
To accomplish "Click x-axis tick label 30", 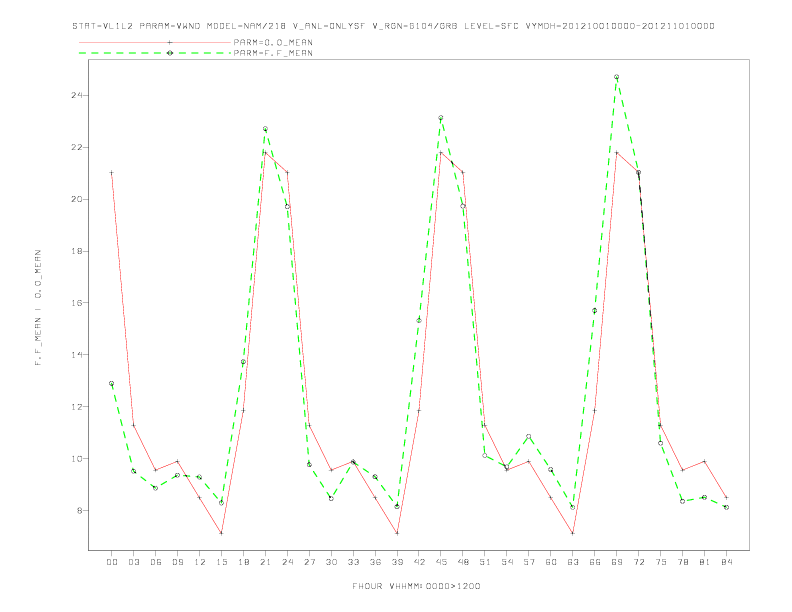I will pos(331,562).
